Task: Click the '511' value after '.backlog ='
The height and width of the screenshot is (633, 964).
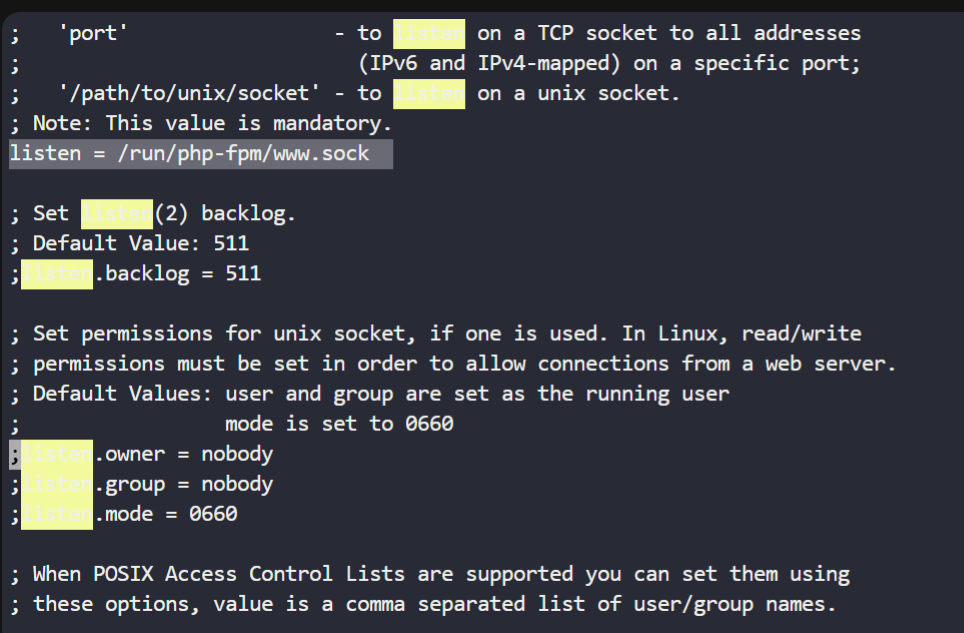Action: (243, 274)
